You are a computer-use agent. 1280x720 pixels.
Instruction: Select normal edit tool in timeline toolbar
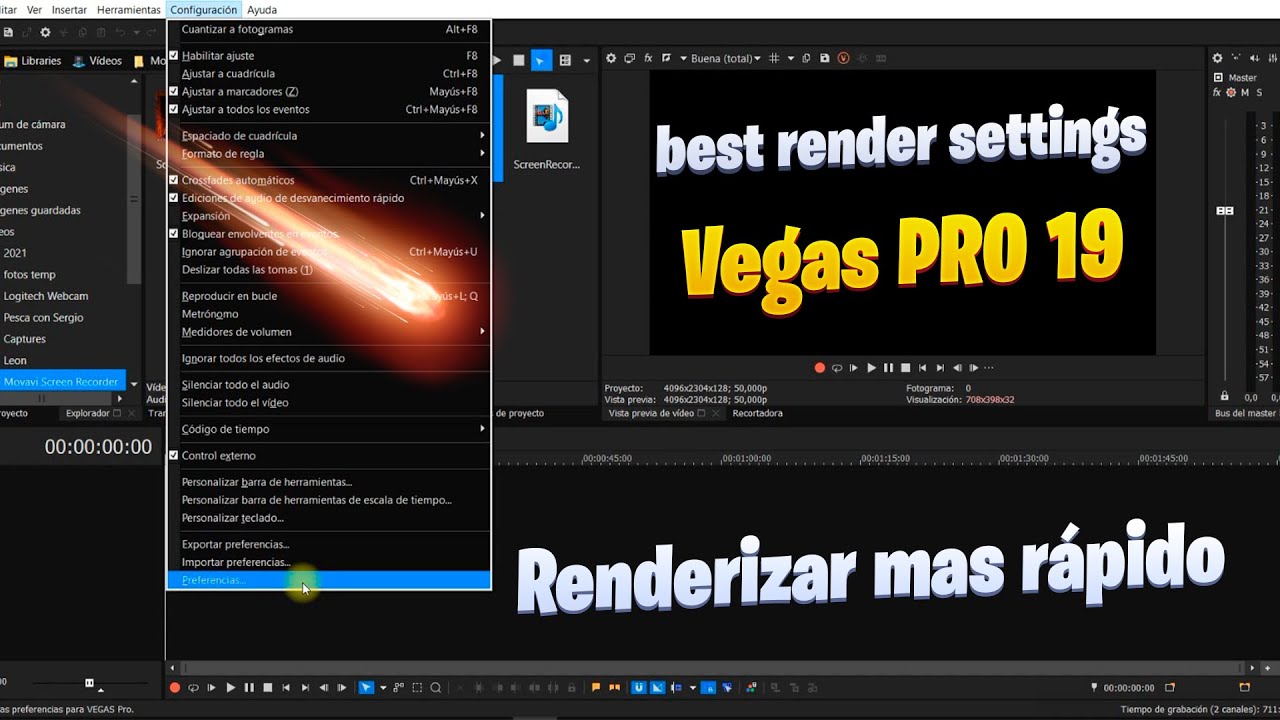pos(366,688)
